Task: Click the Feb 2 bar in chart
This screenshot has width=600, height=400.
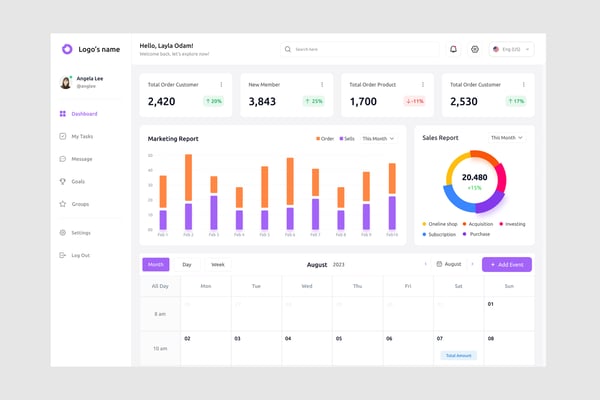Action: (188, 192)
